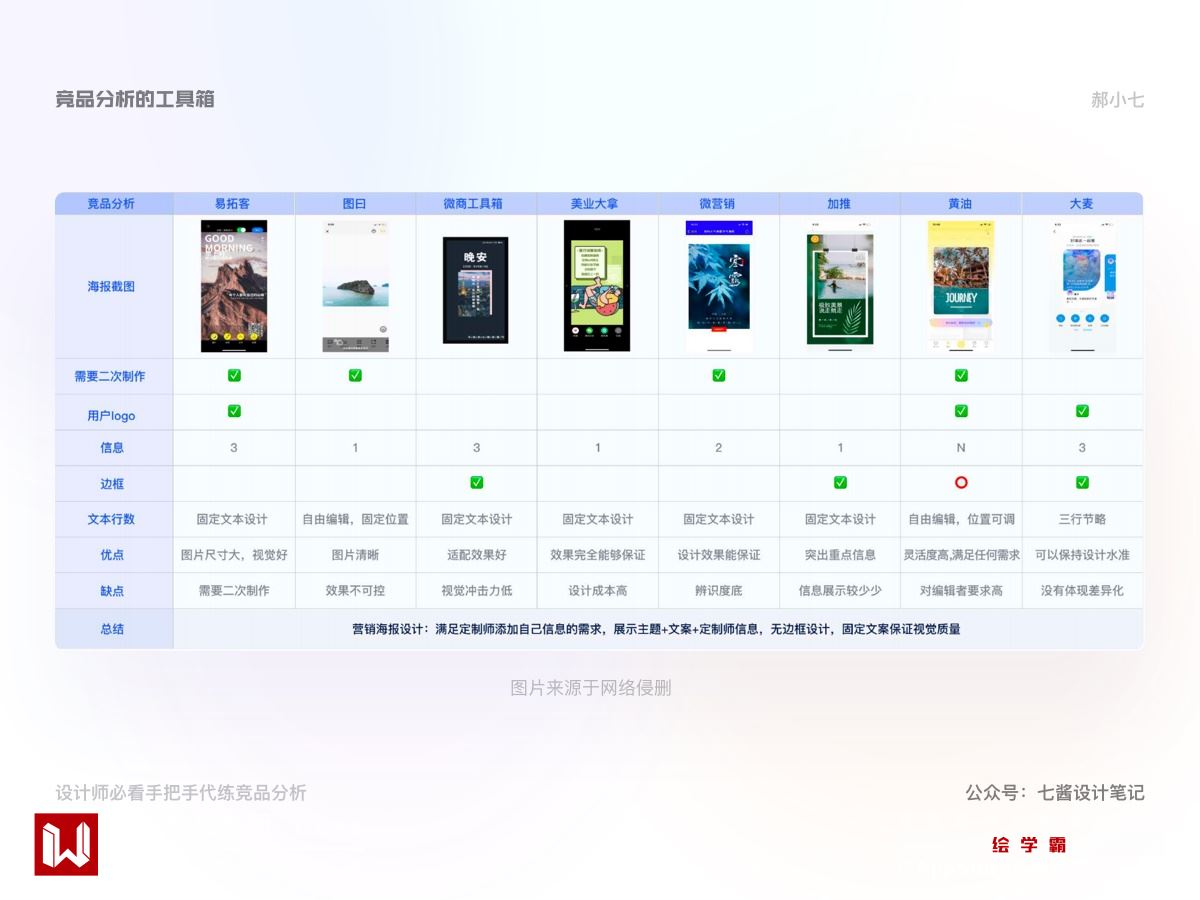Image resolution: width=1200 pixels, height=900 pixels.
Task: Click the red circle in 黄油 边框 cell
Action: [x=961, y=483]
